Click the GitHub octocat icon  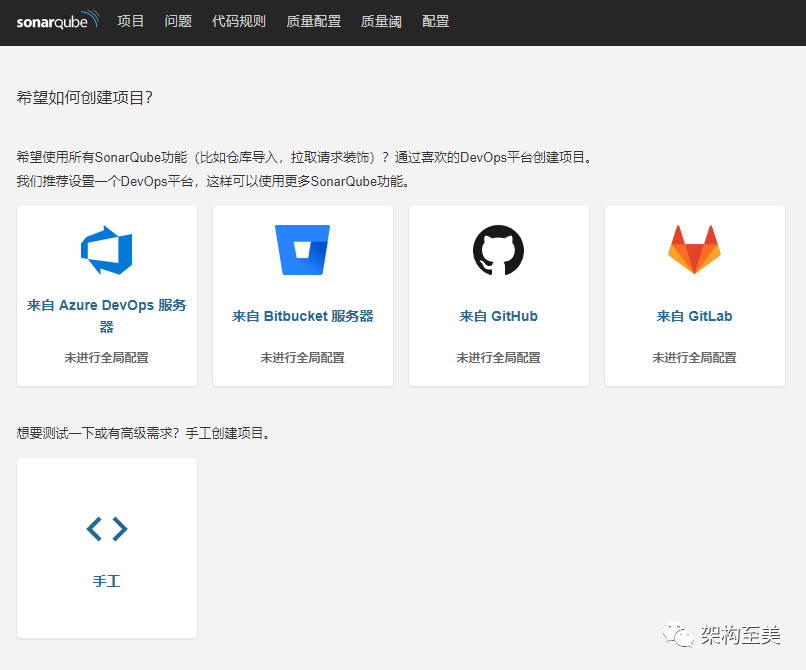pos(498,250)
